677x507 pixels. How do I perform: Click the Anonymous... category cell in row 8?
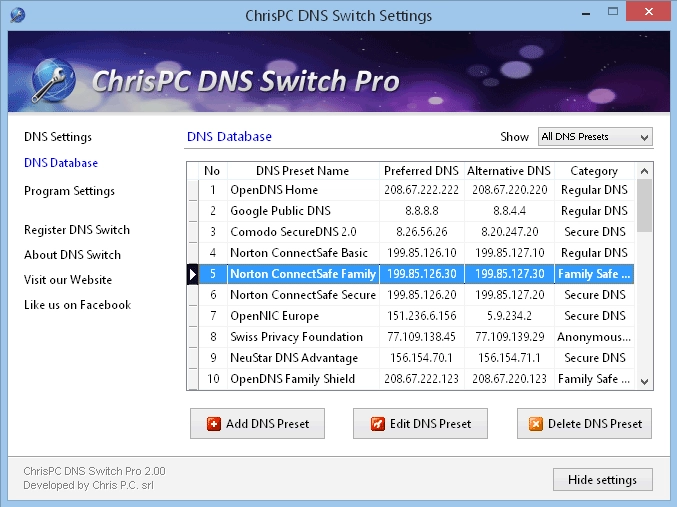coord(594,337)
